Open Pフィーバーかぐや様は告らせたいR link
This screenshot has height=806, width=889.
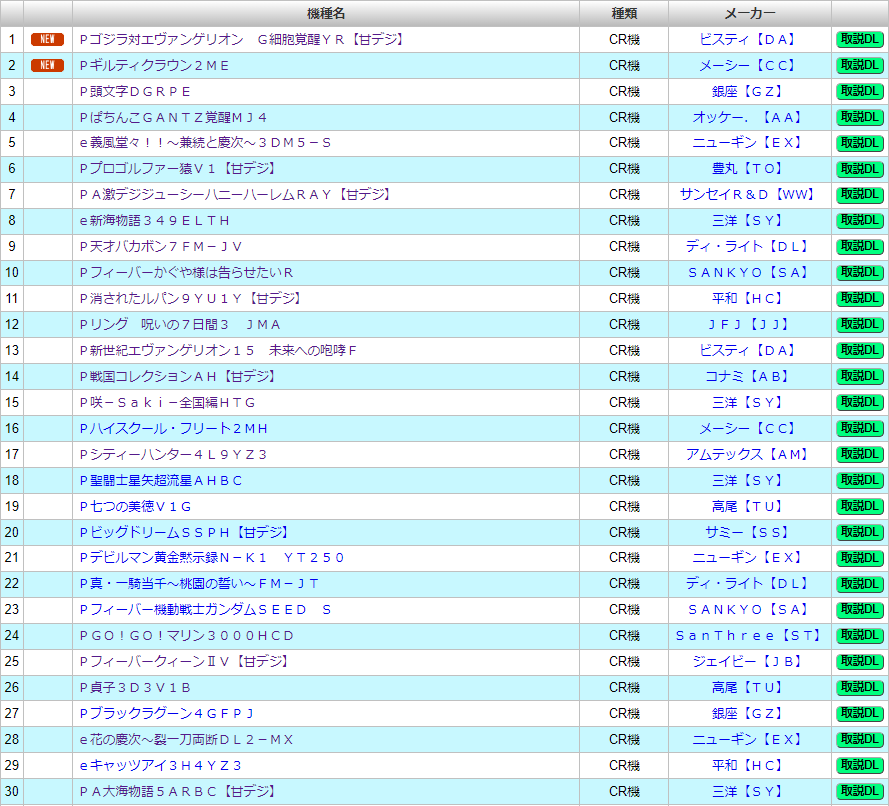pos(186,273)
